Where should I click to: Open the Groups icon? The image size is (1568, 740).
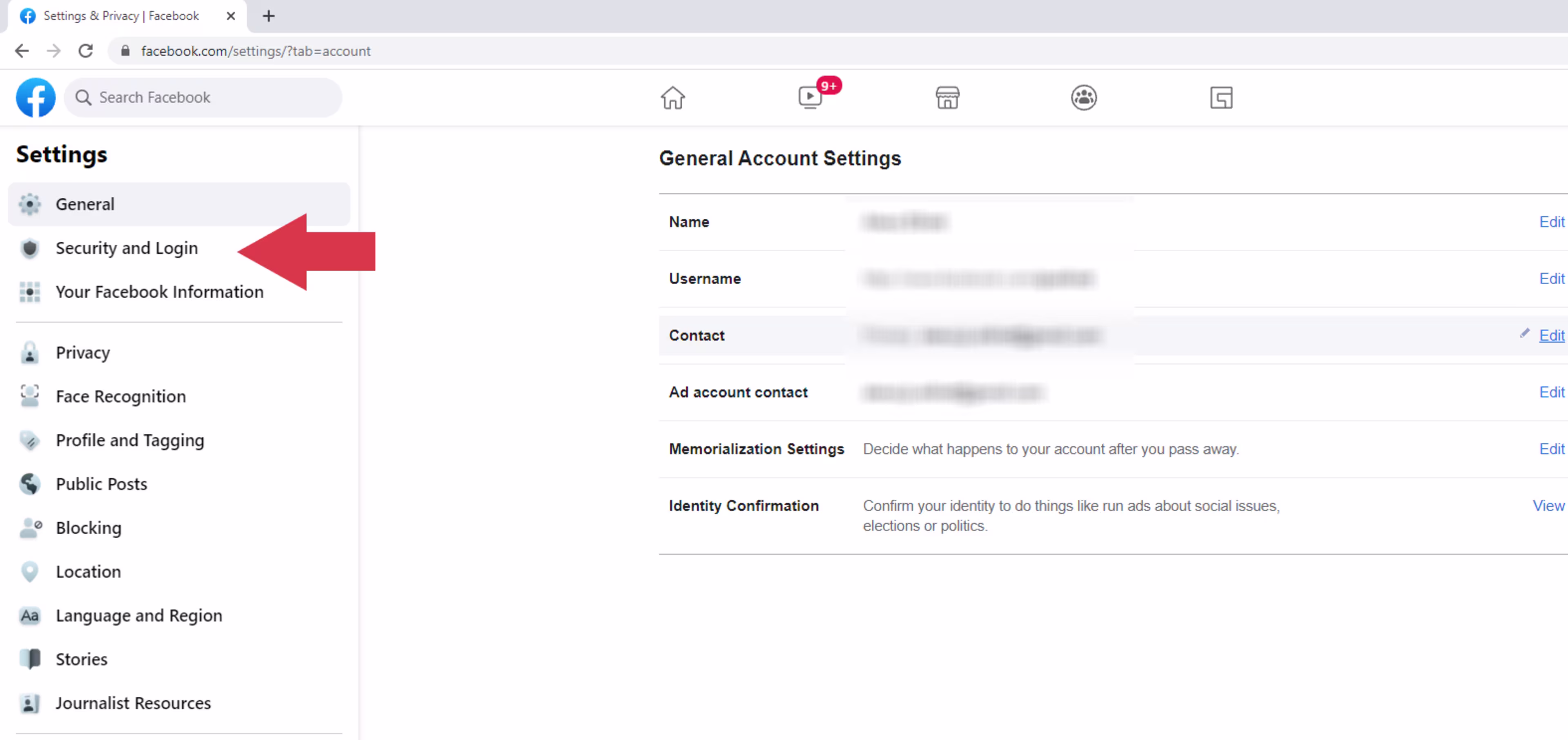point(1084,97)
